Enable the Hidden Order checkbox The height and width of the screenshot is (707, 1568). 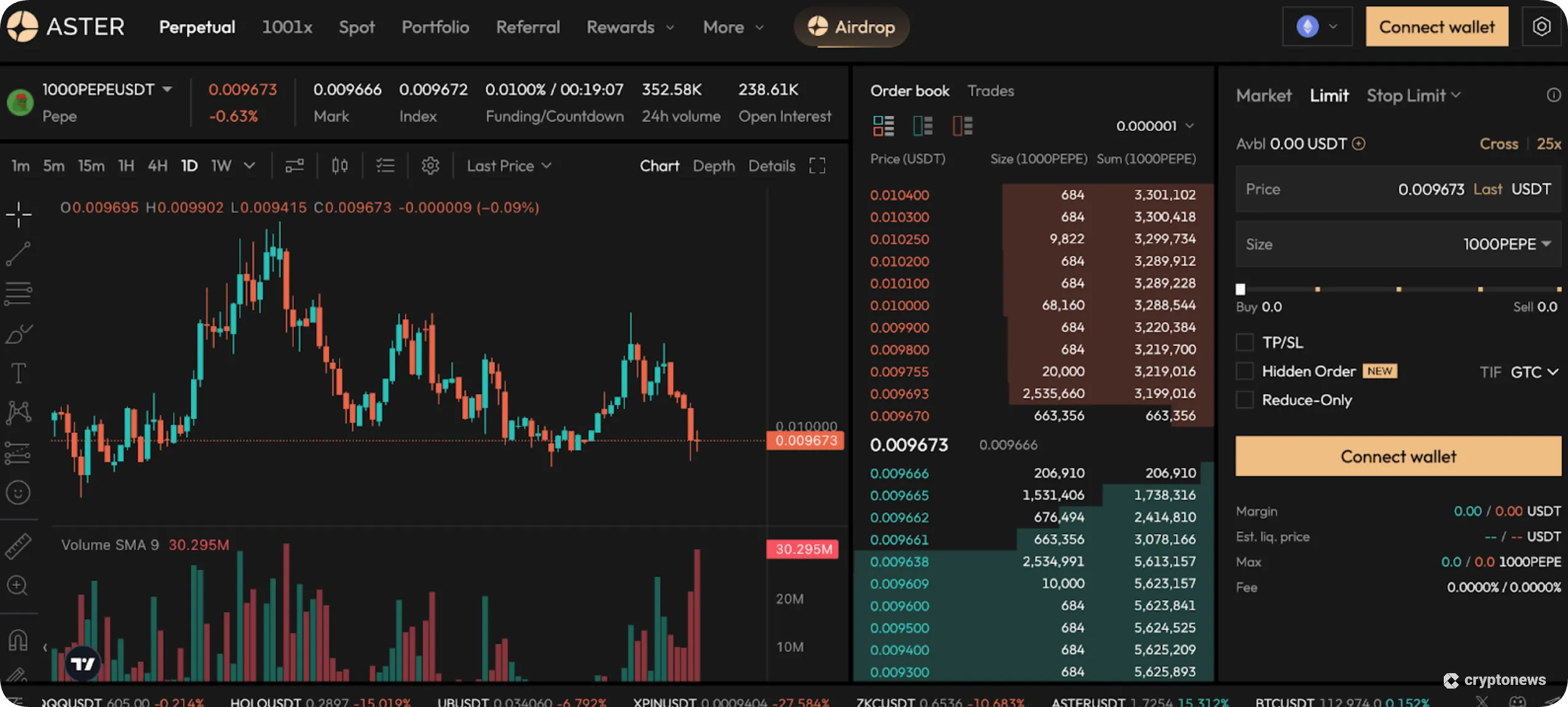pos(1245,371)
